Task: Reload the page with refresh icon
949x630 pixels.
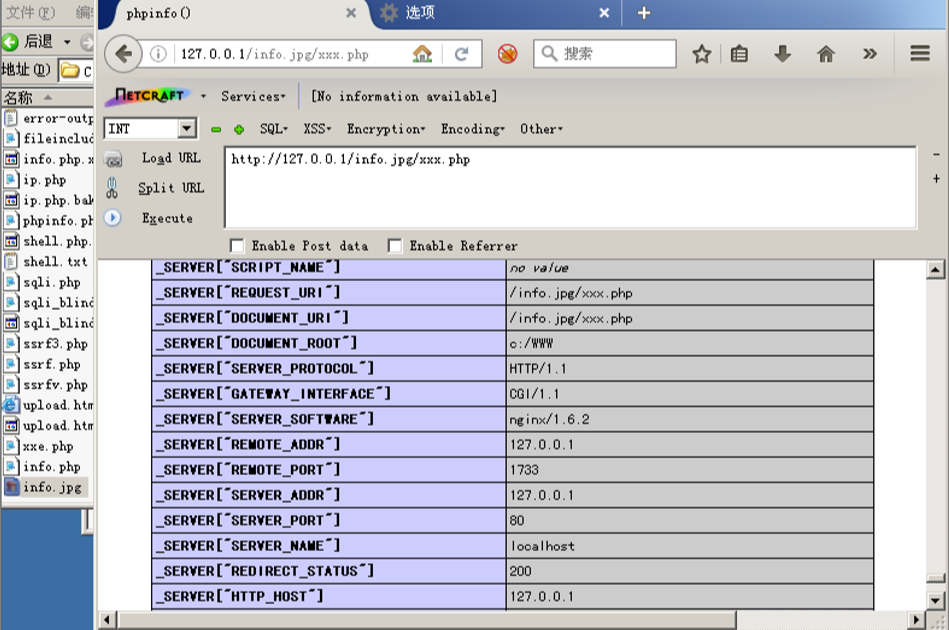Action: pyautogui.click(x=461, y=54)
